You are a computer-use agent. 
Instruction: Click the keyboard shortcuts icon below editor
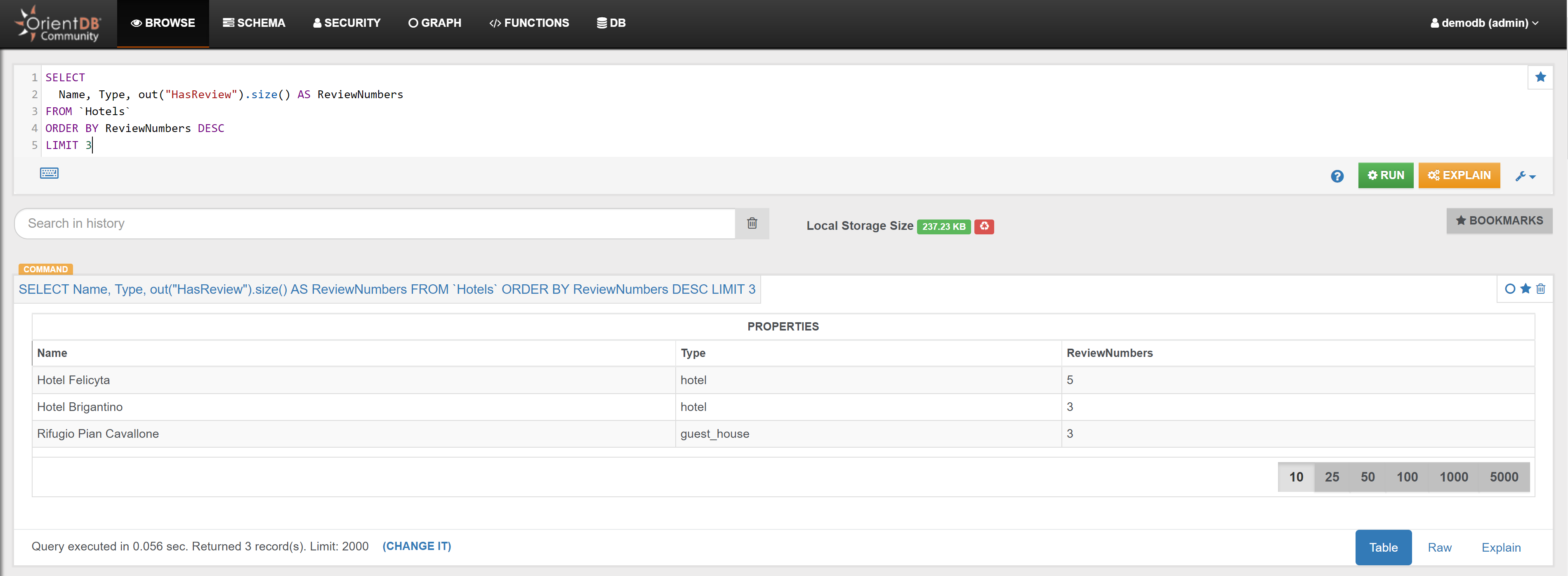(x=50, y=174)
